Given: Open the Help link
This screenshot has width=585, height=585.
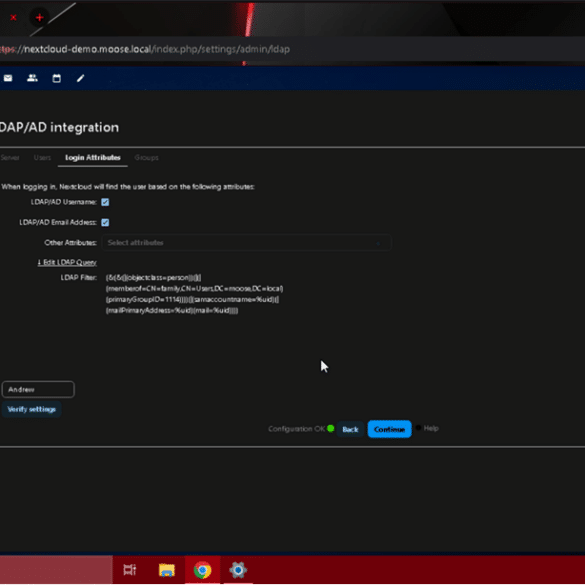Looking at the screenshot, I should click(x=431, y=428).
